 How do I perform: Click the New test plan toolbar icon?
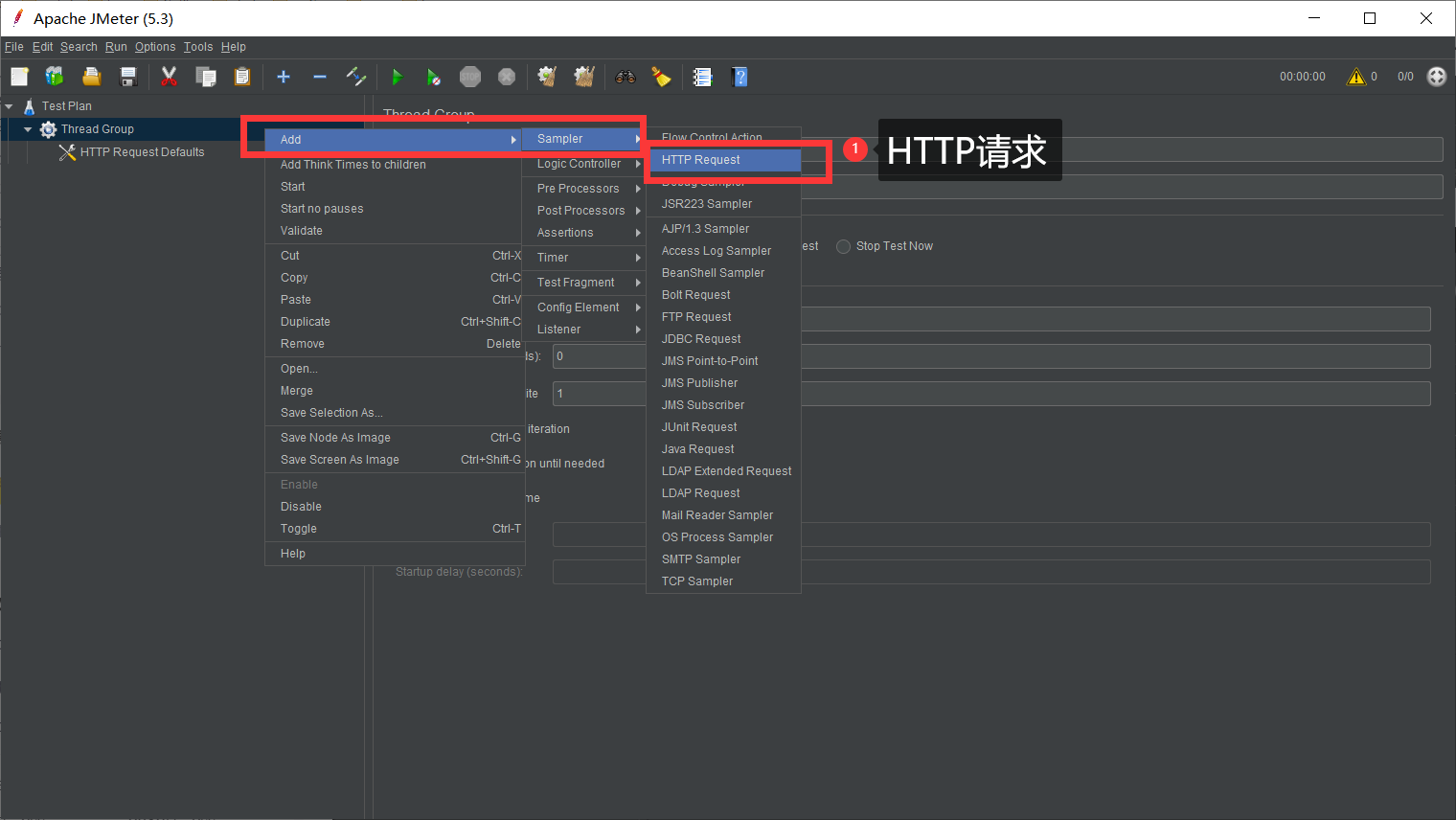tap(19, 77)
